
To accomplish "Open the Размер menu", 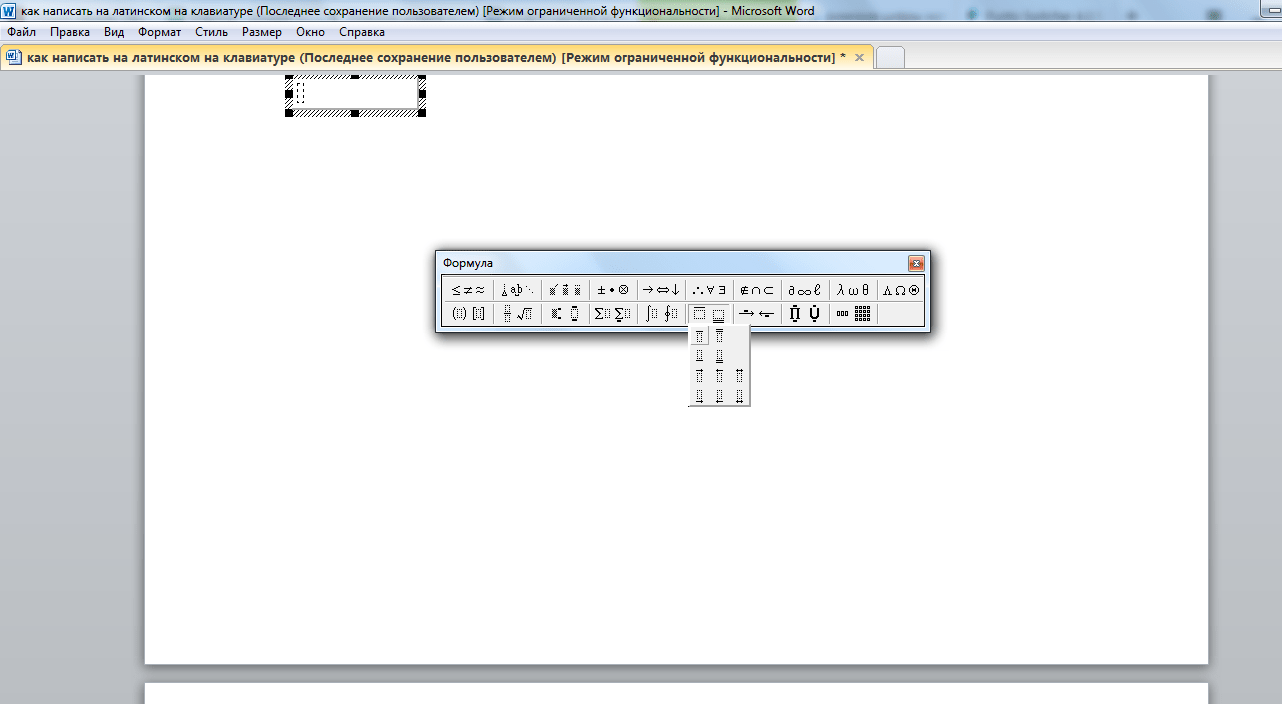I will click(262, 32).
